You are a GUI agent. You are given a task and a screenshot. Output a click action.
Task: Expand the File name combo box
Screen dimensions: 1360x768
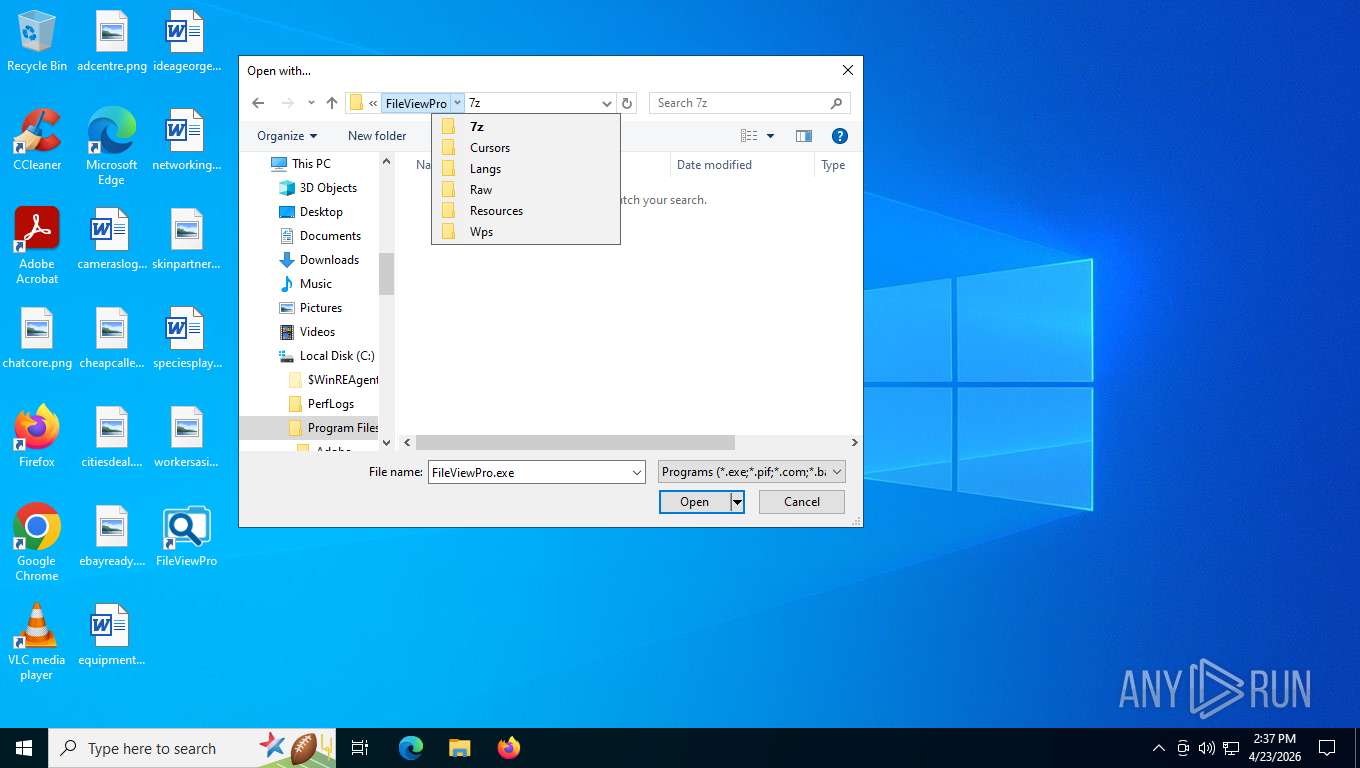(637, 472)
